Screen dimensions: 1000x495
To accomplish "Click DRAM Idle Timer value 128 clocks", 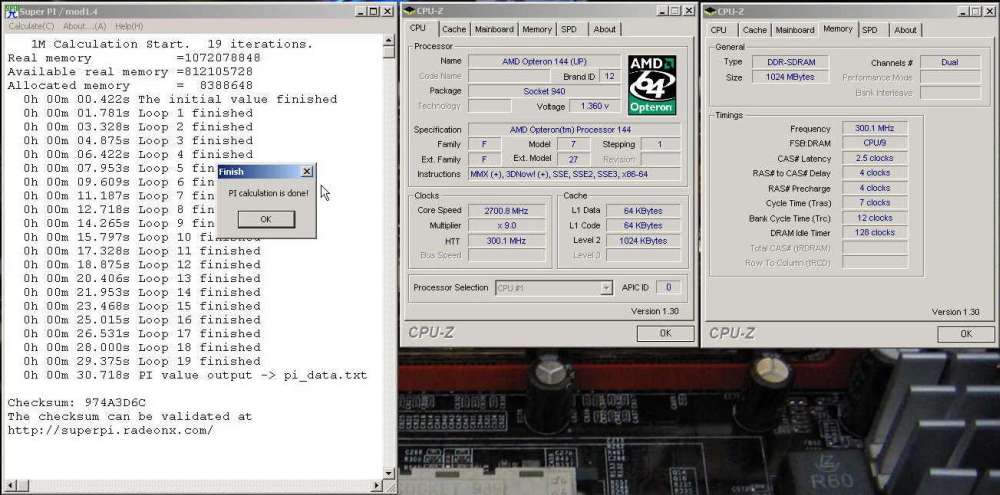I will [874, 233].
